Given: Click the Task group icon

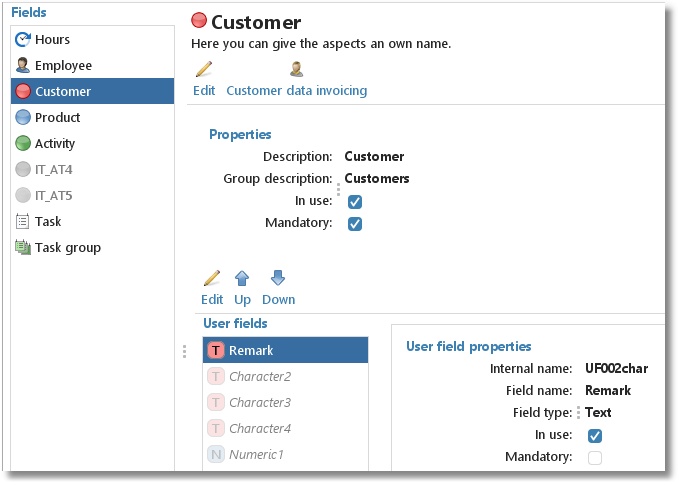Looking at the screenshot, I should pos(23,247).
